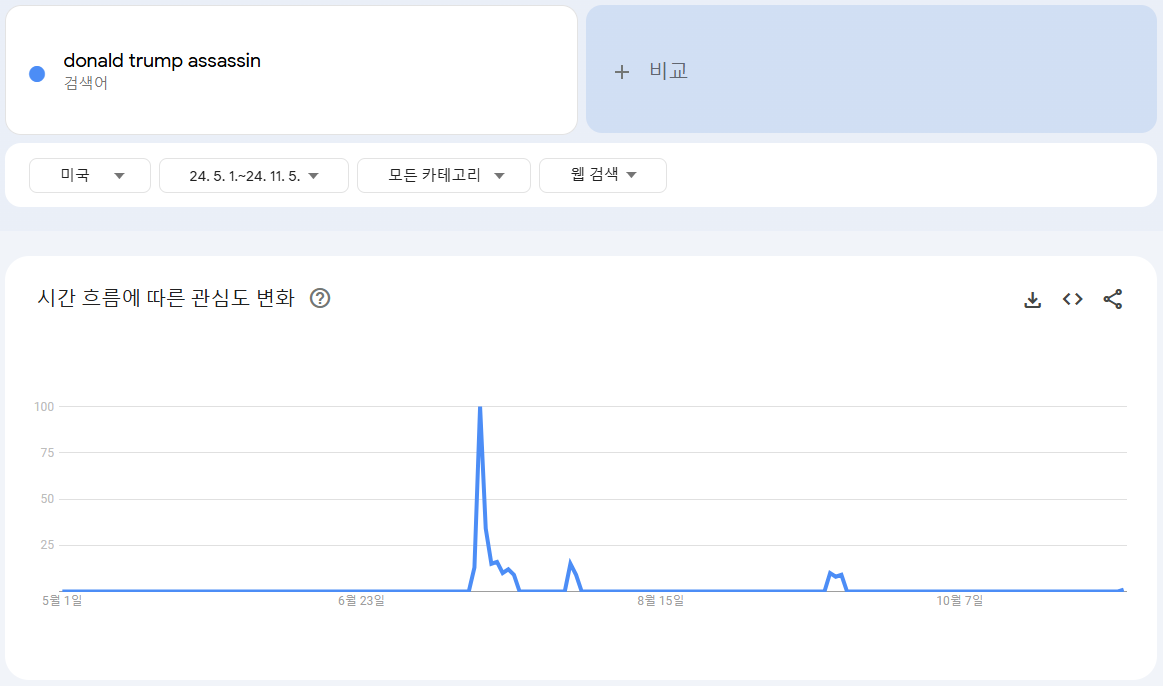
Task: Click the 10월 7일 axis label
Action: [959, 601]
